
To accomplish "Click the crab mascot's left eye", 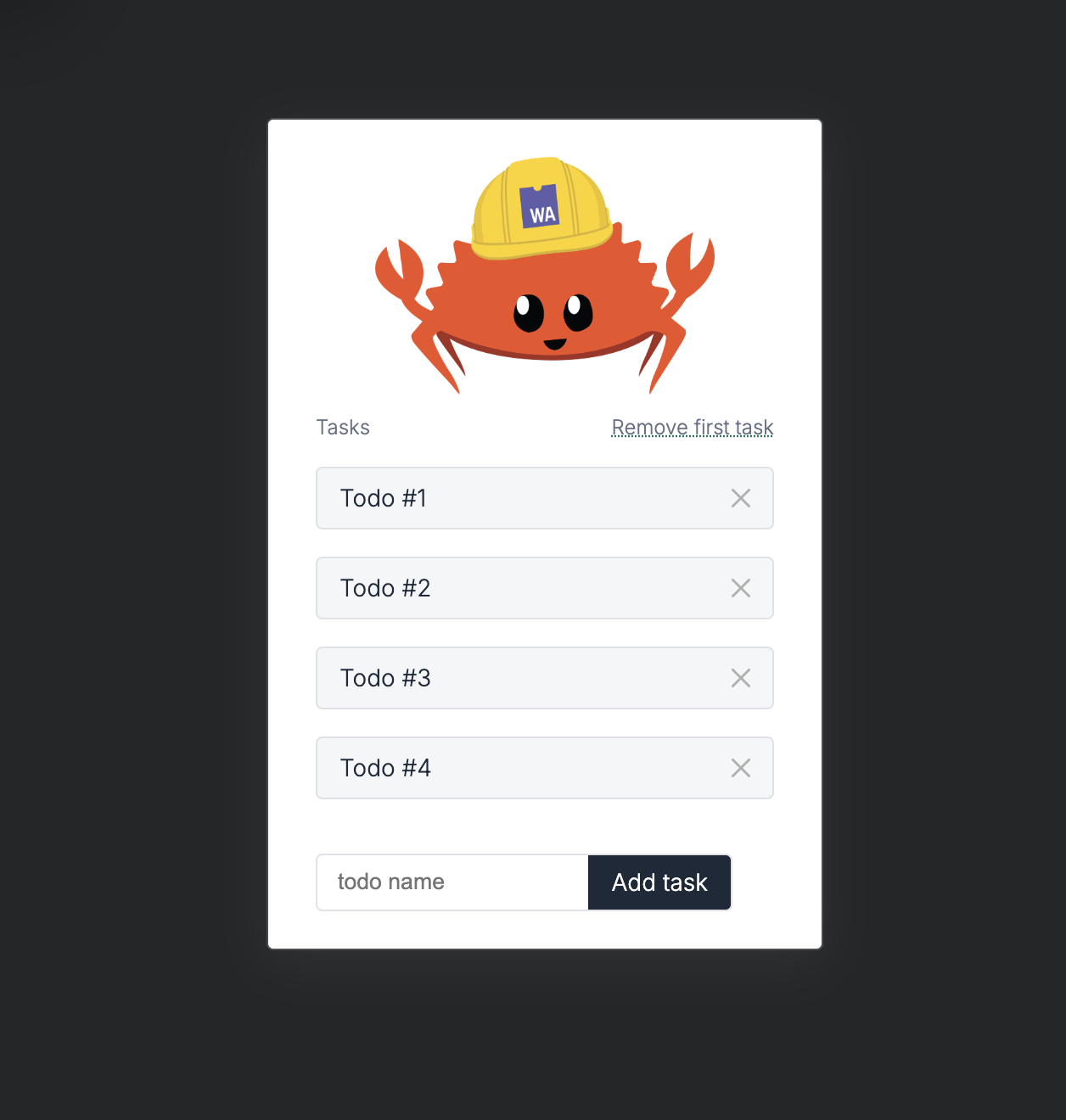I will 529,313.
